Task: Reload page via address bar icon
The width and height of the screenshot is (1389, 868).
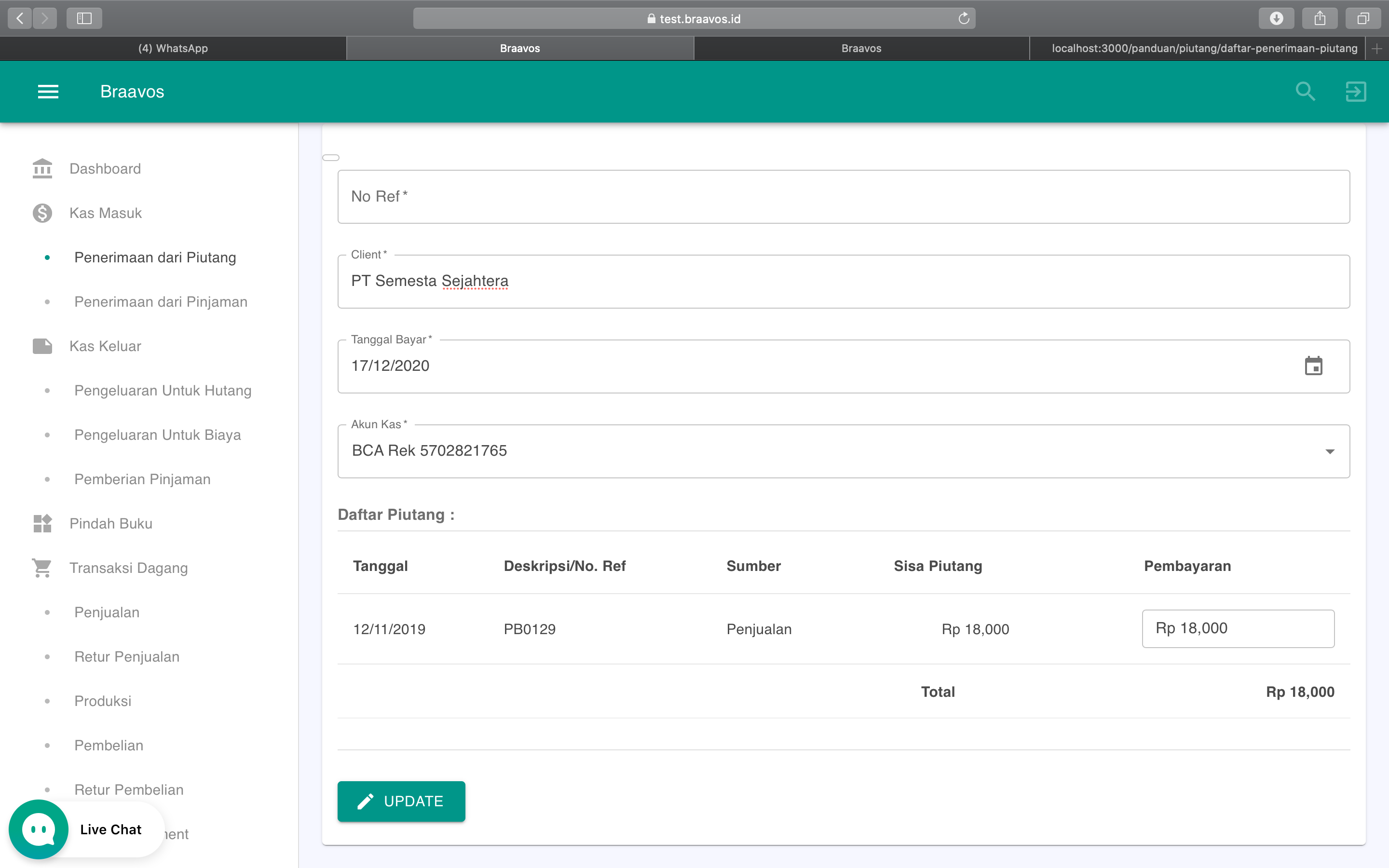Action: click(x=964, y=18)
